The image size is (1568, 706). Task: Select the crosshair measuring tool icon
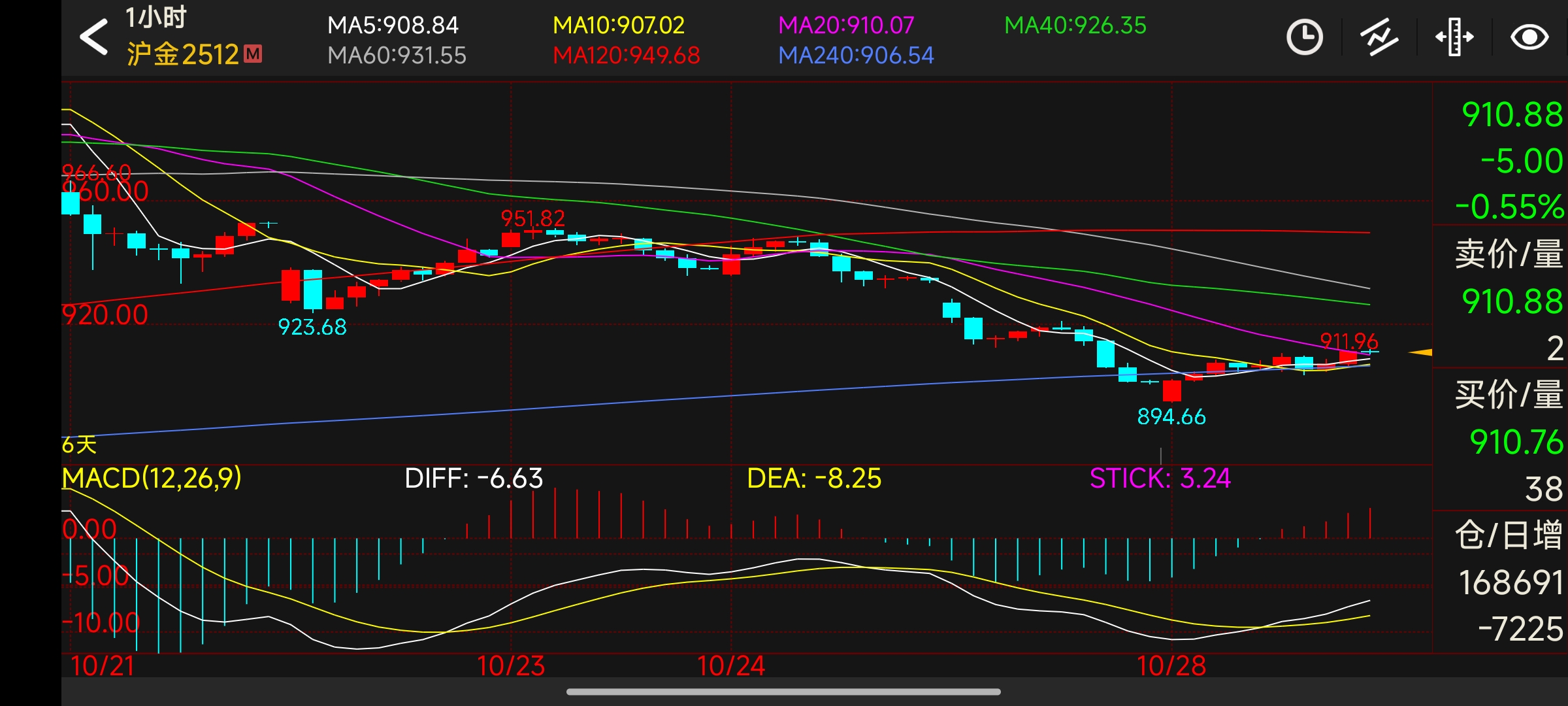click(x=1454, y=37)
